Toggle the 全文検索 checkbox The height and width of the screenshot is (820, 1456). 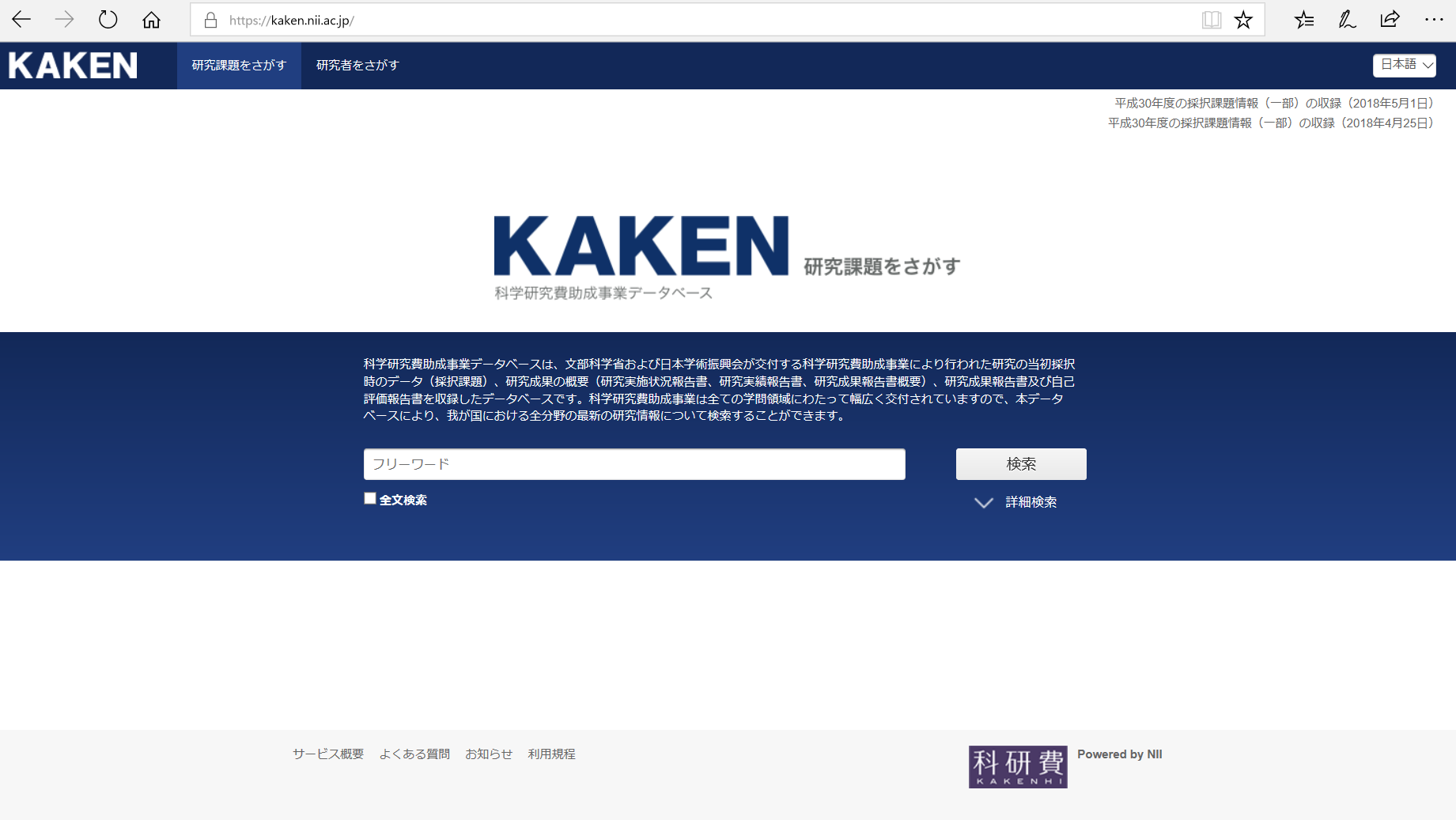pos(369,498)
